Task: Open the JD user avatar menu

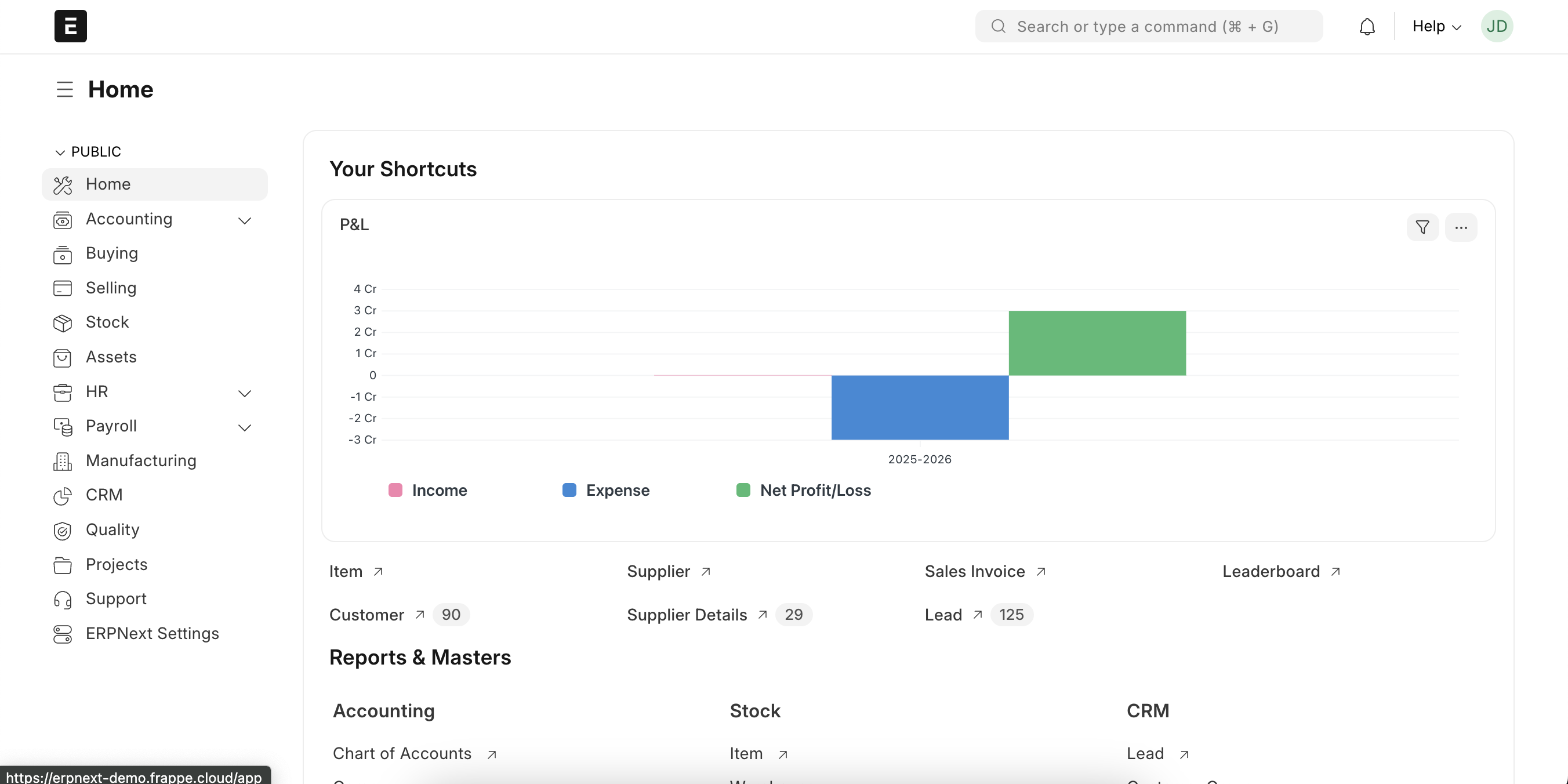Action: click(x=1497, y=26)
